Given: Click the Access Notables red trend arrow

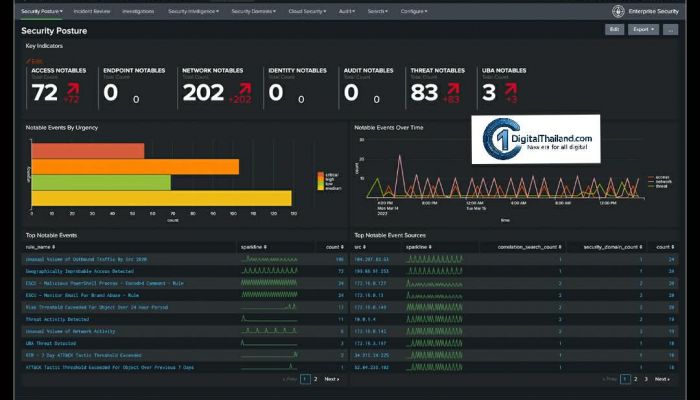Looking at the screenshot, I should tap(73, 89).
